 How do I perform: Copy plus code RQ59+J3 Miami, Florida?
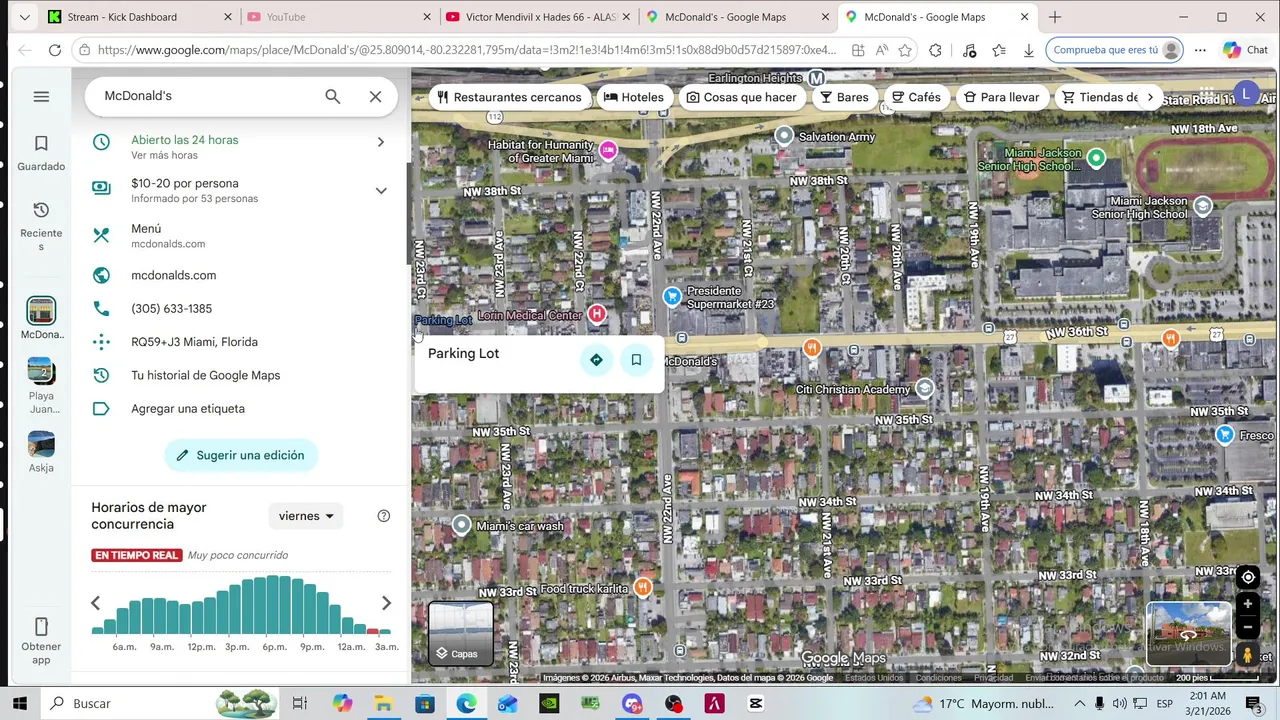click(x=240, y=342)
